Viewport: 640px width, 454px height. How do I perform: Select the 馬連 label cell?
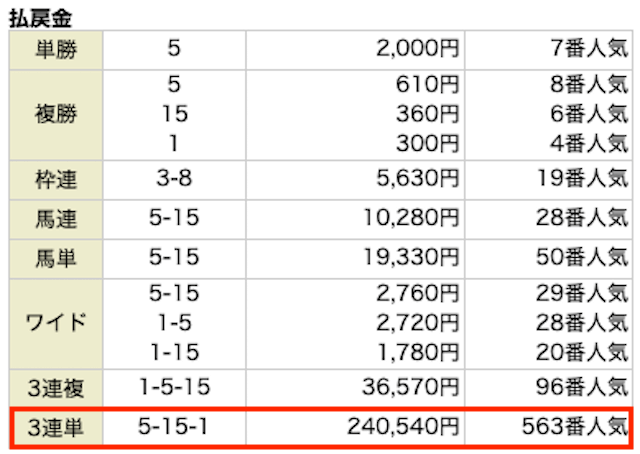(56, 219)
